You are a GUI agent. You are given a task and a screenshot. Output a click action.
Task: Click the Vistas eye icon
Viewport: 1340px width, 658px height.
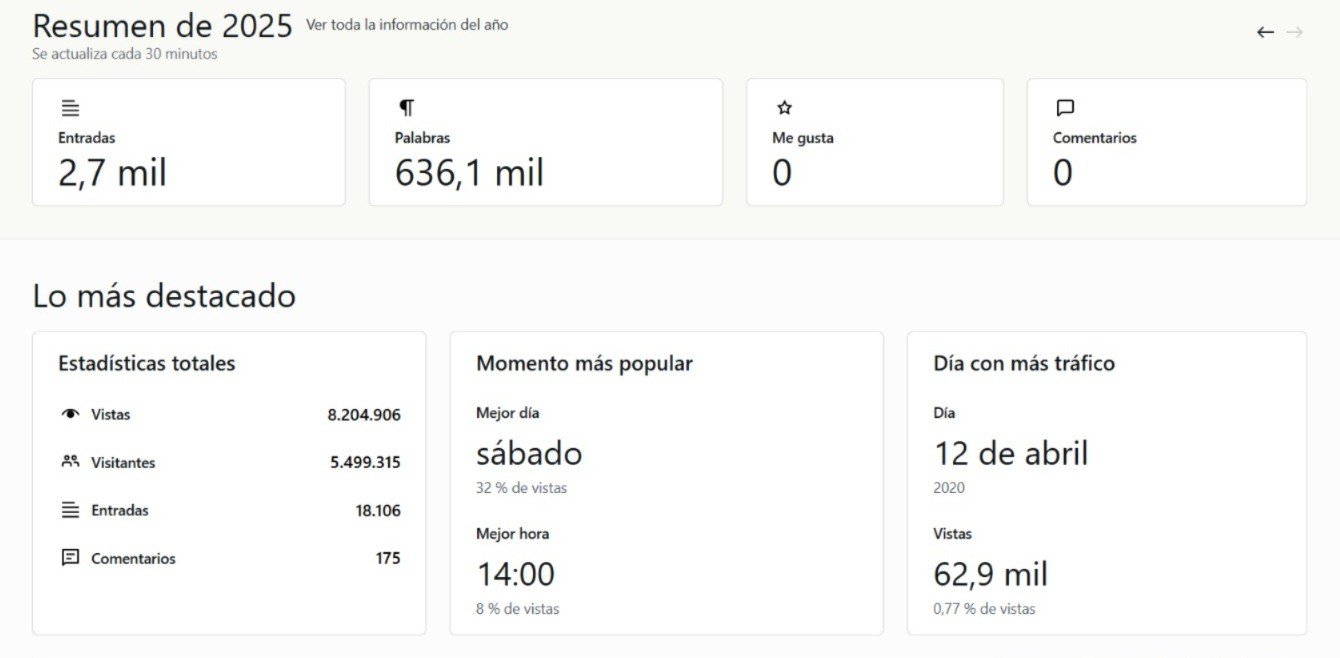point(70,414)
